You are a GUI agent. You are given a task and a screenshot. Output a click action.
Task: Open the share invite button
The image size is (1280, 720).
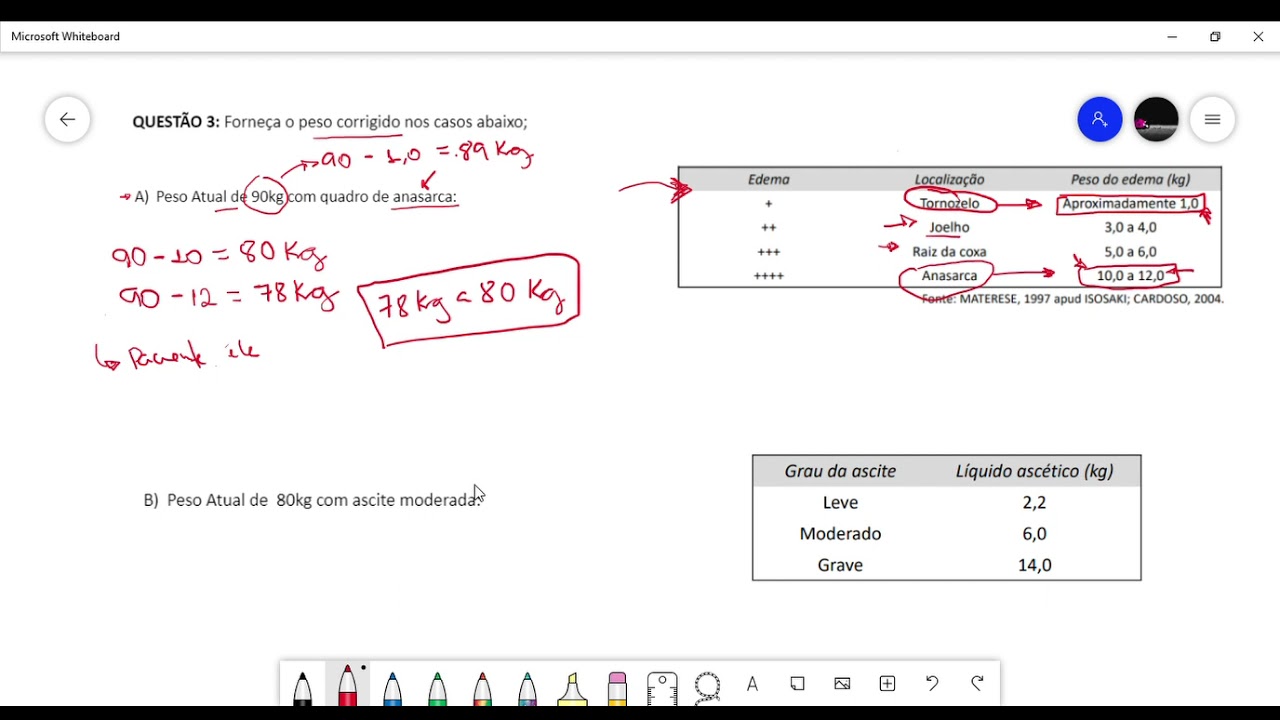tap(1099, 120)
